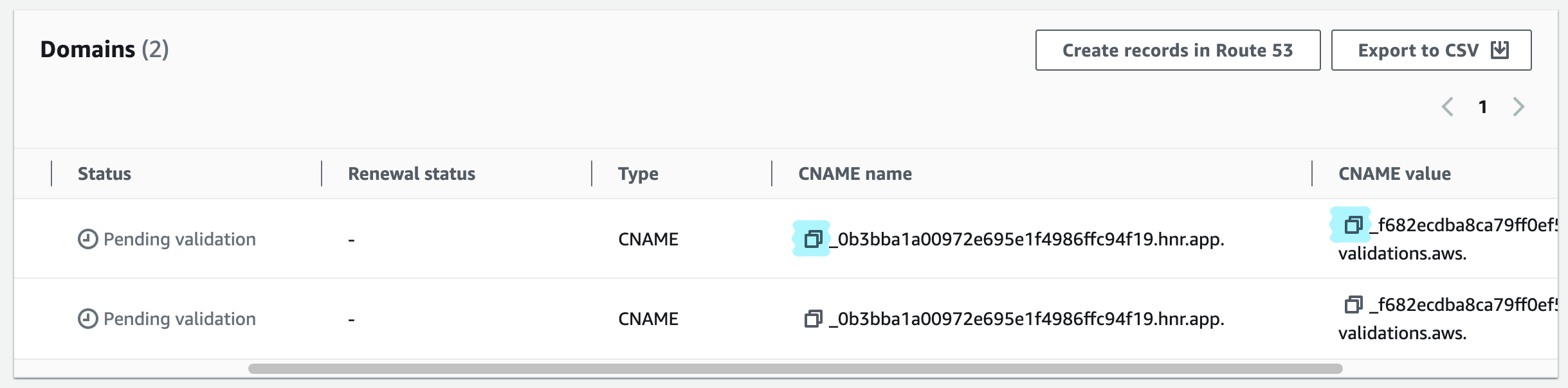
Task: Export the domains to CSV
Action: point(1431,50)
